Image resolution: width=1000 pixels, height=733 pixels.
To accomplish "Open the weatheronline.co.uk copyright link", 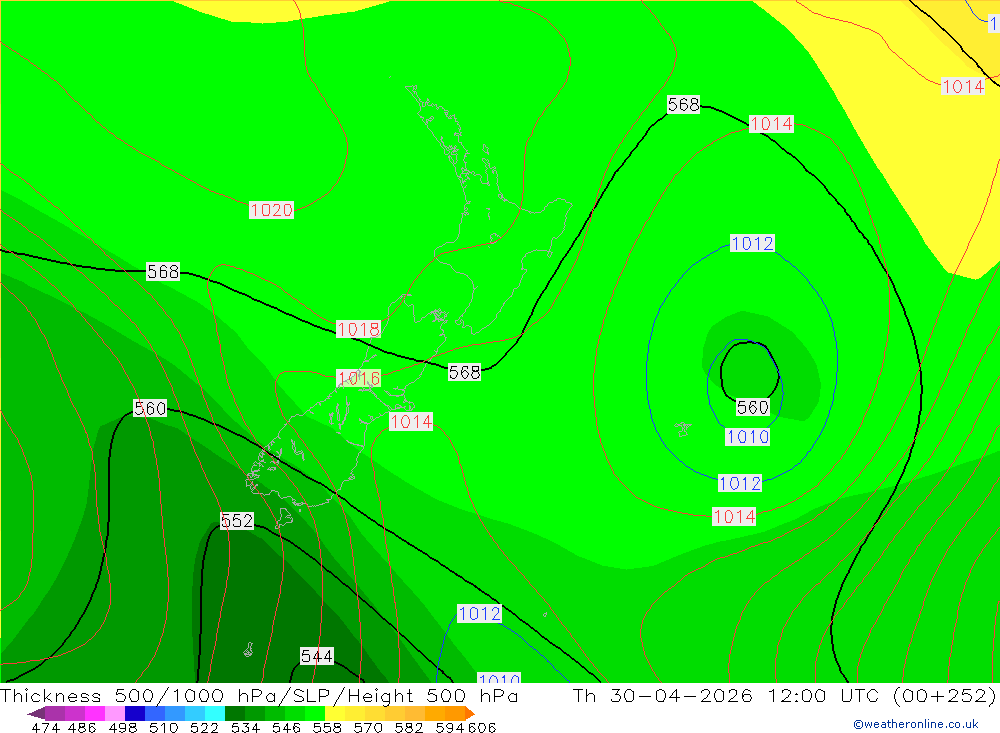I will click(916, 724).
